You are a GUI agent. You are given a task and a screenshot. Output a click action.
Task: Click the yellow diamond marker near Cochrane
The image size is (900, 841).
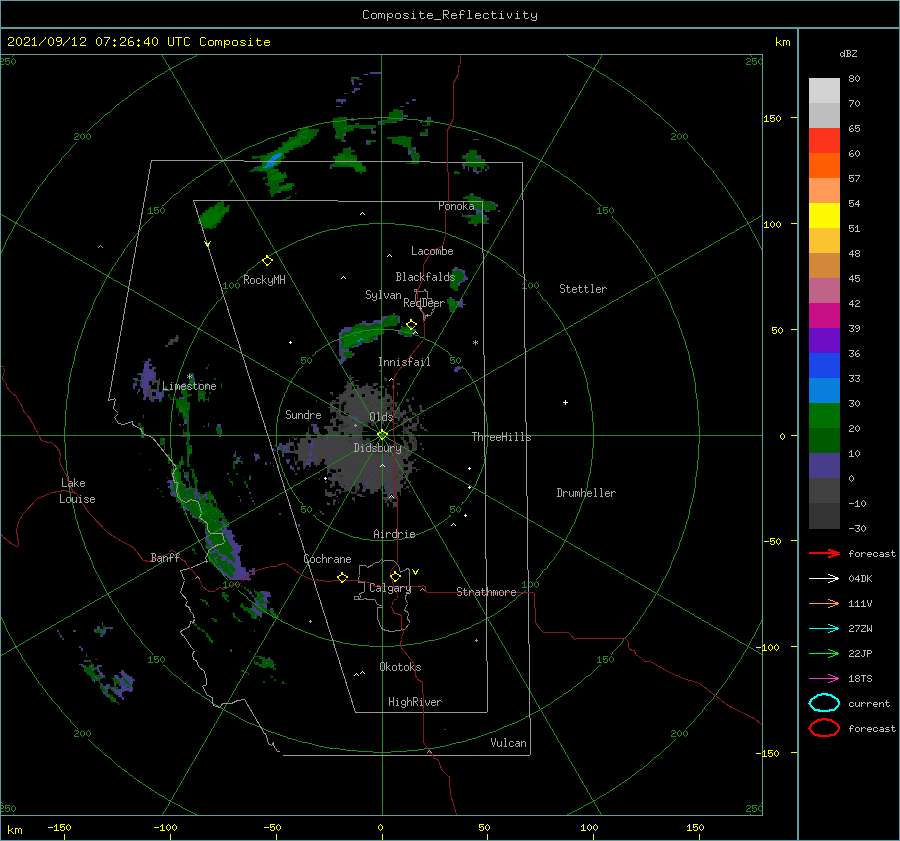point(342,577)
